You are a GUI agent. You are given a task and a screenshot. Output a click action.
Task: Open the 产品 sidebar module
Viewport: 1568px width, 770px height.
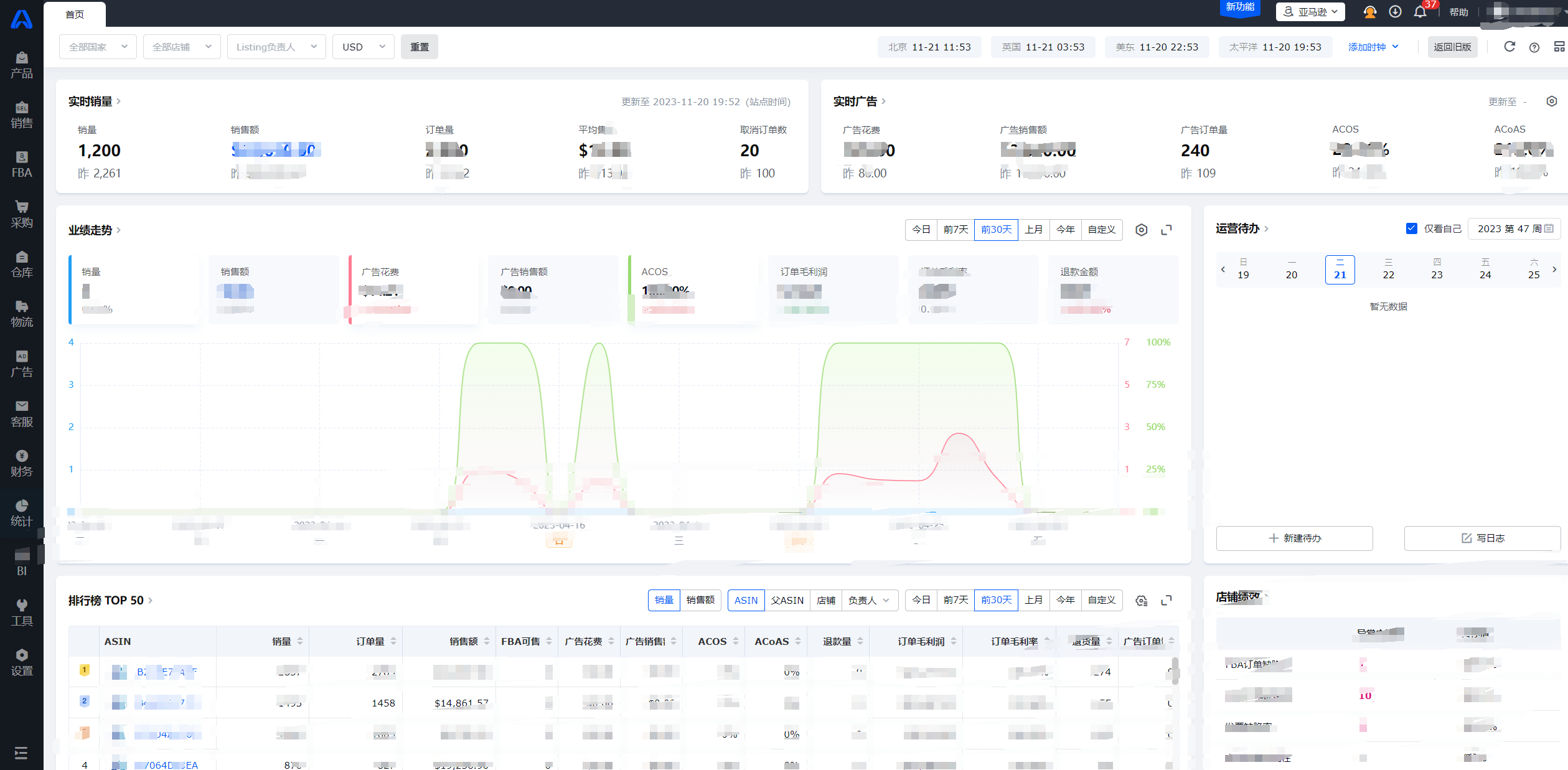click(x=22, y=65)
